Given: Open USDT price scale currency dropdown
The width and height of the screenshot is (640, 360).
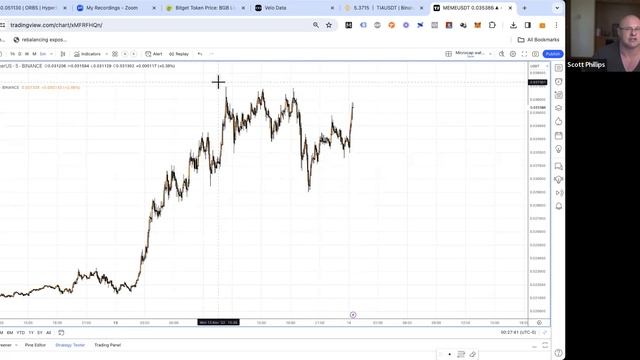Looking at the screenshot, I should (539, 66).
